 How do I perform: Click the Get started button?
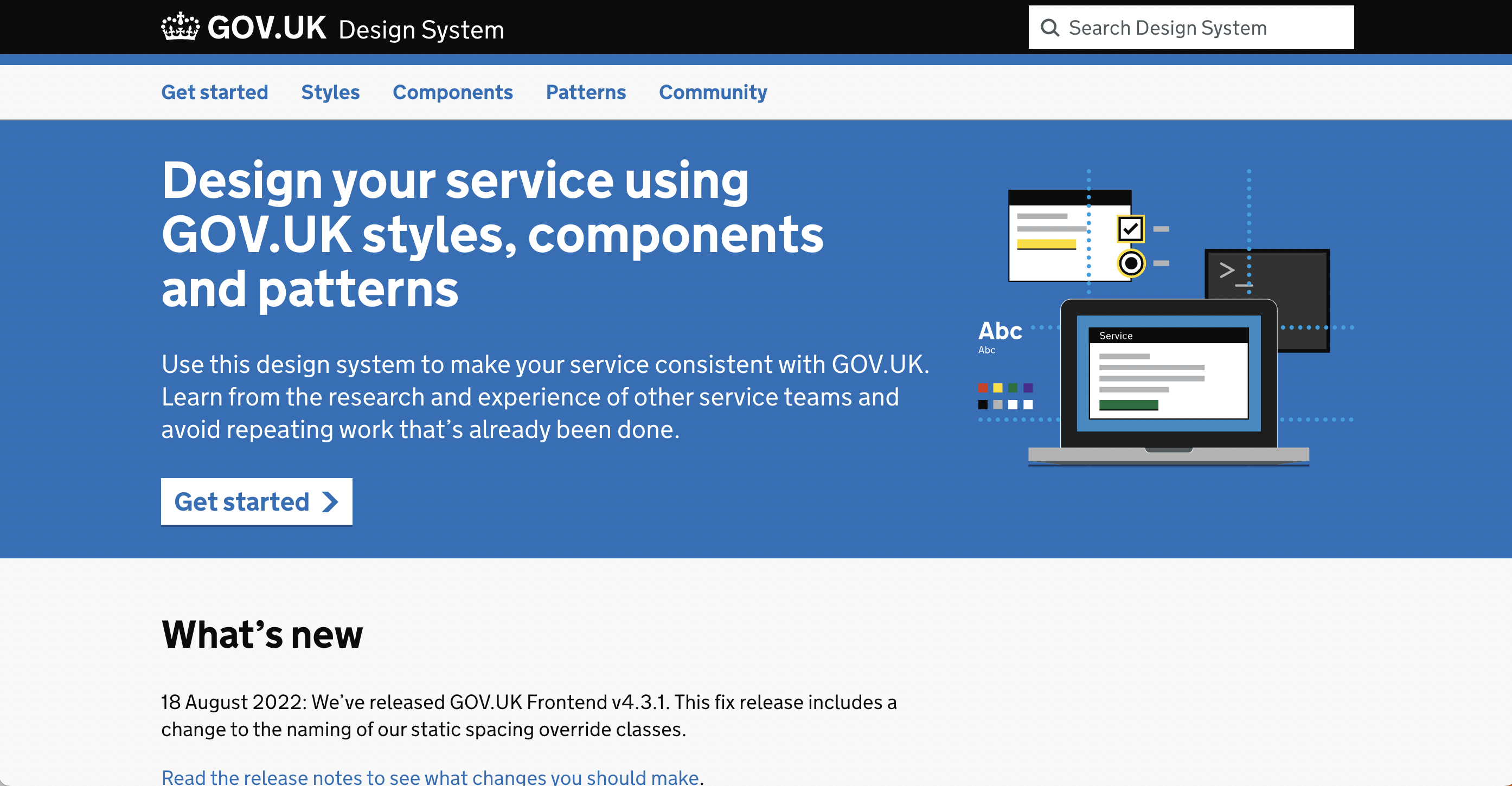(256, 500)
